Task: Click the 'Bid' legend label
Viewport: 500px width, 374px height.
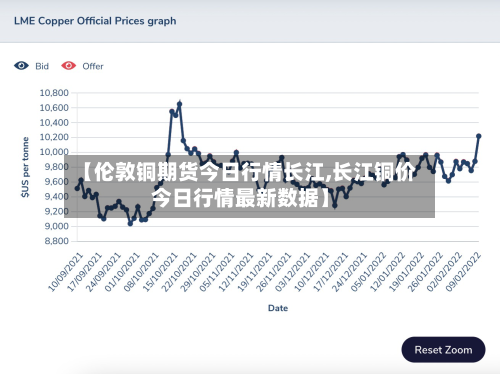Action: point(42,66)
